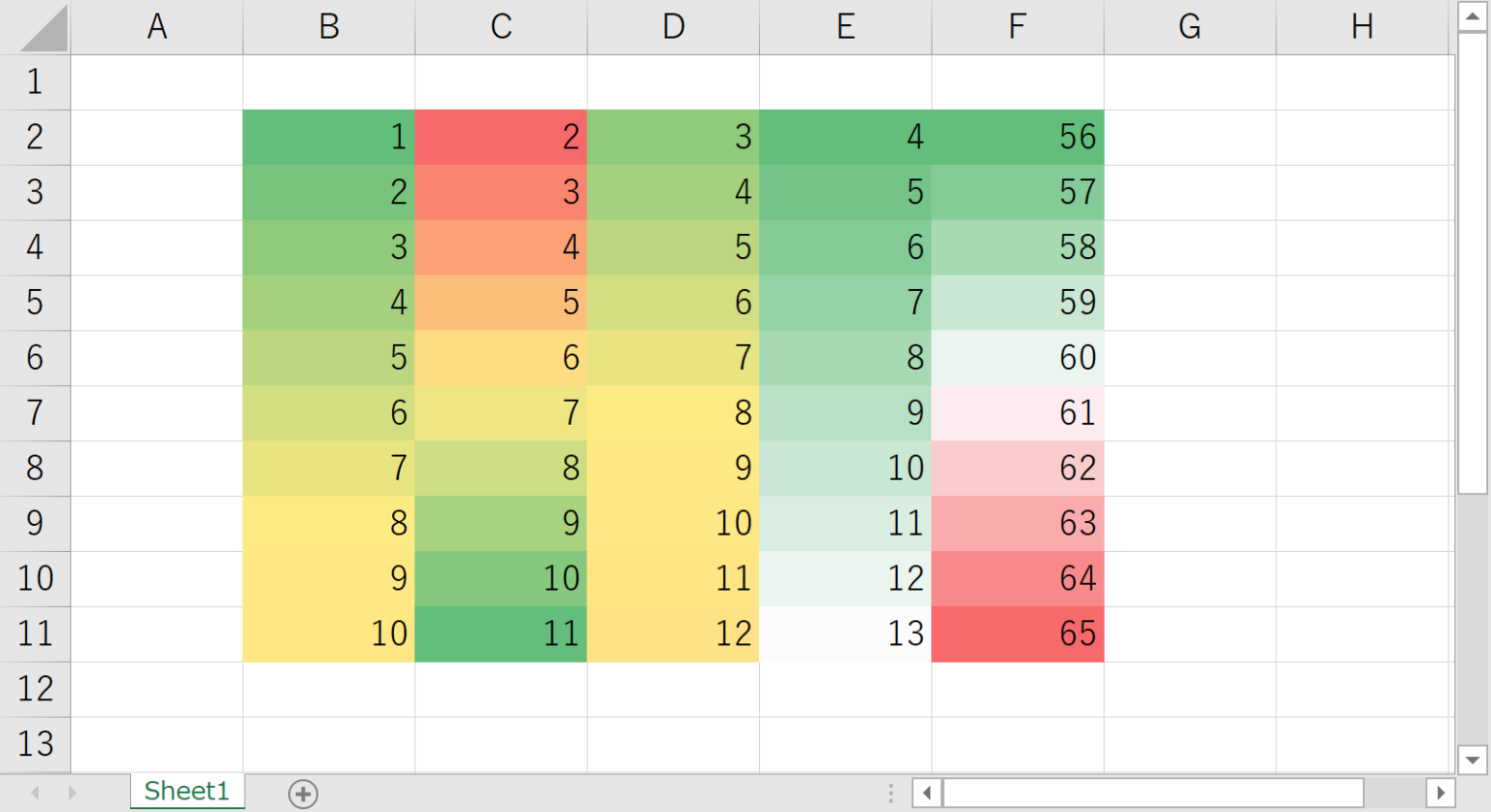
Task: Select red cell containing 65
Action: tap(1017, 634)
